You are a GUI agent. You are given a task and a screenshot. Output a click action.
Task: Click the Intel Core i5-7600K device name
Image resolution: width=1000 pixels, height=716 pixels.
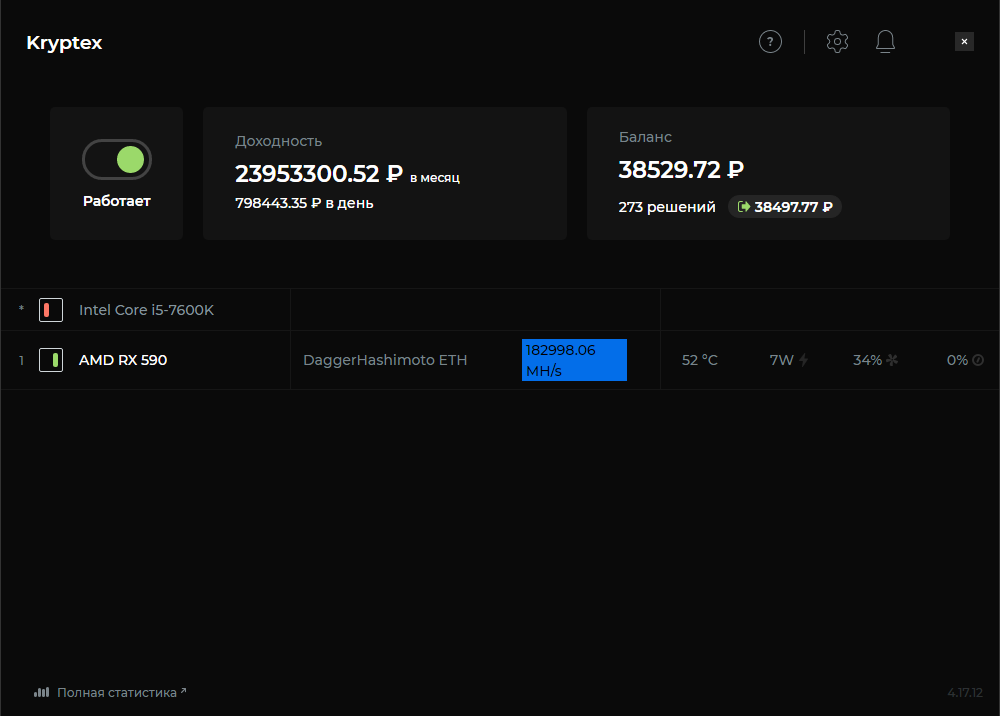click(x=146, y=310)
